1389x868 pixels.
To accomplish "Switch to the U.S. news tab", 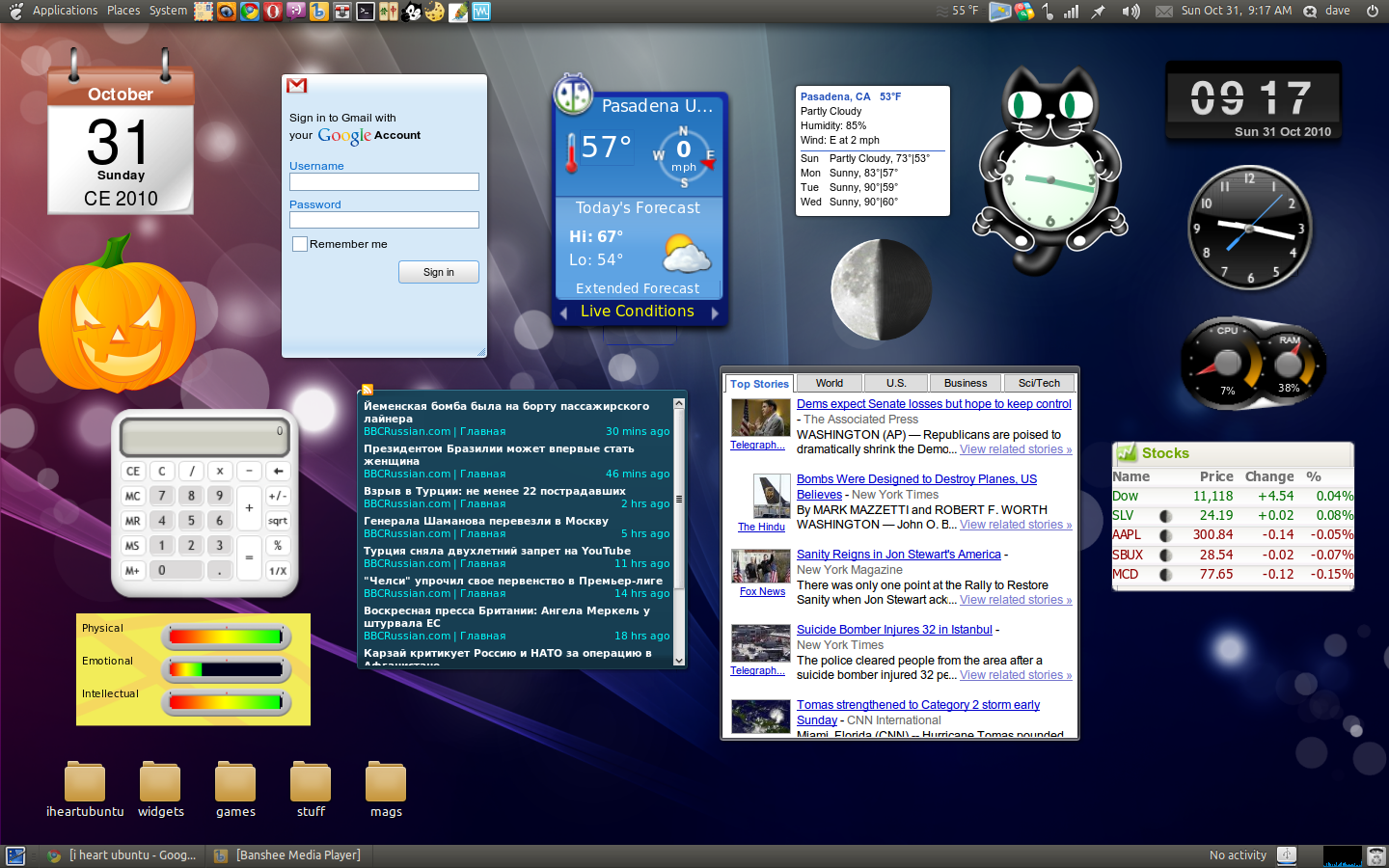I will click(896, 383).
